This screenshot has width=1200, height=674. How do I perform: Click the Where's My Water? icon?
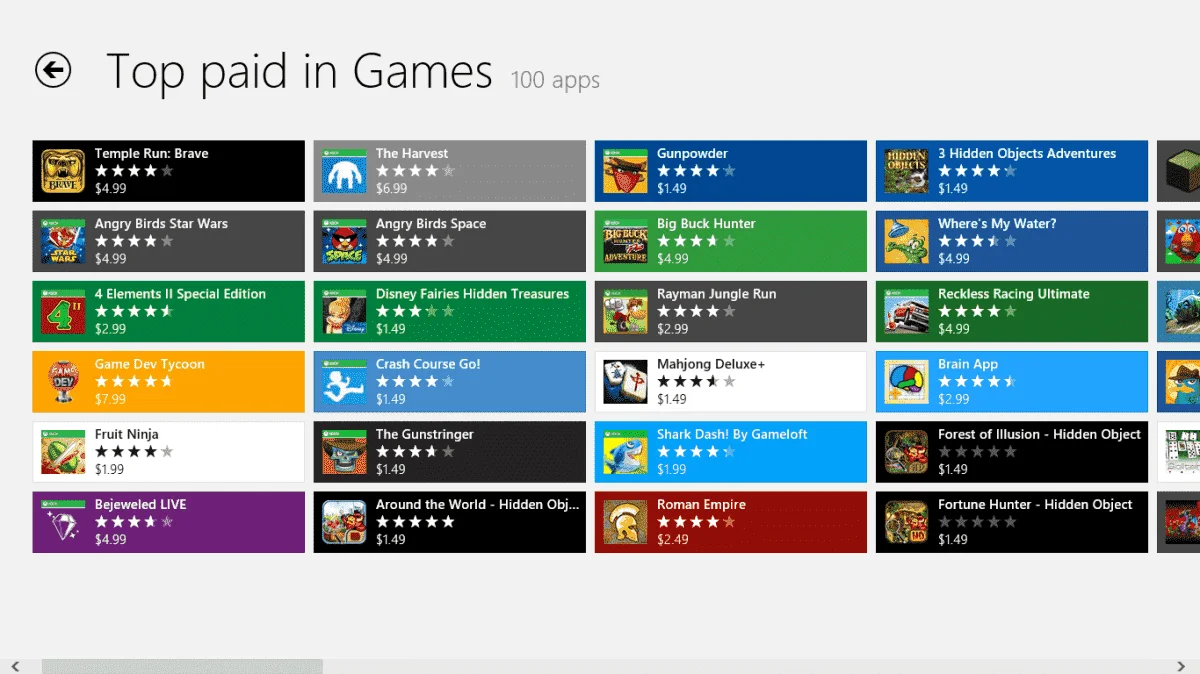coord(906,241)
